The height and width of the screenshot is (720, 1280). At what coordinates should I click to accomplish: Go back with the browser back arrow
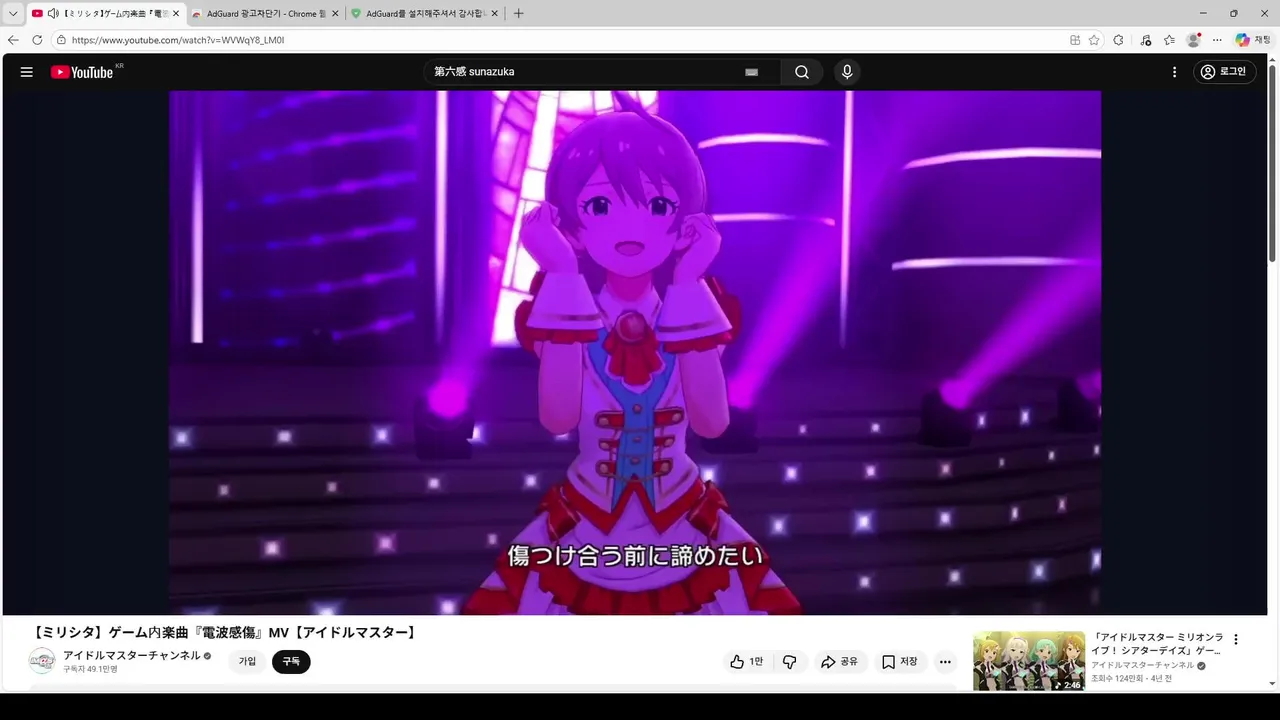[13, 40]
